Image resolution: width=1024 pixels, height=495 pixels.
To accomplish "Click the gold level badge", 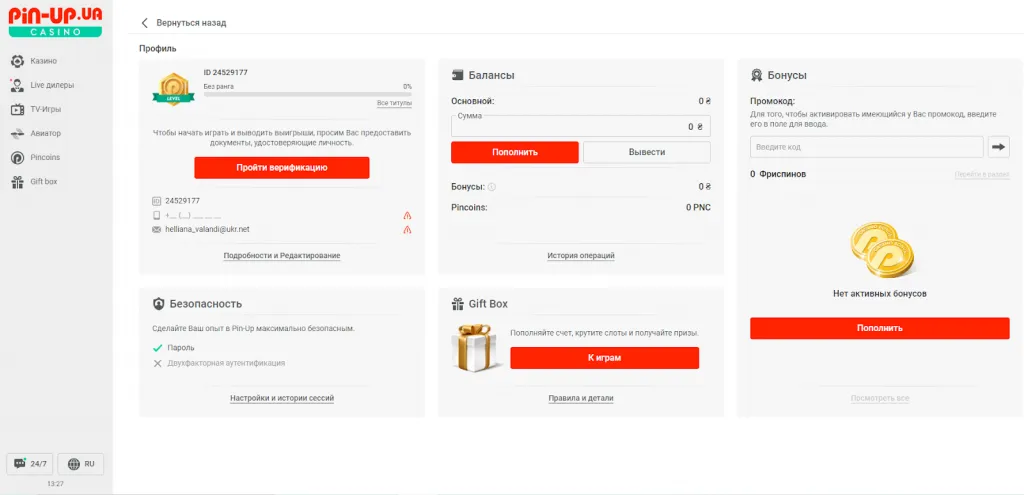I will (173, 89).
